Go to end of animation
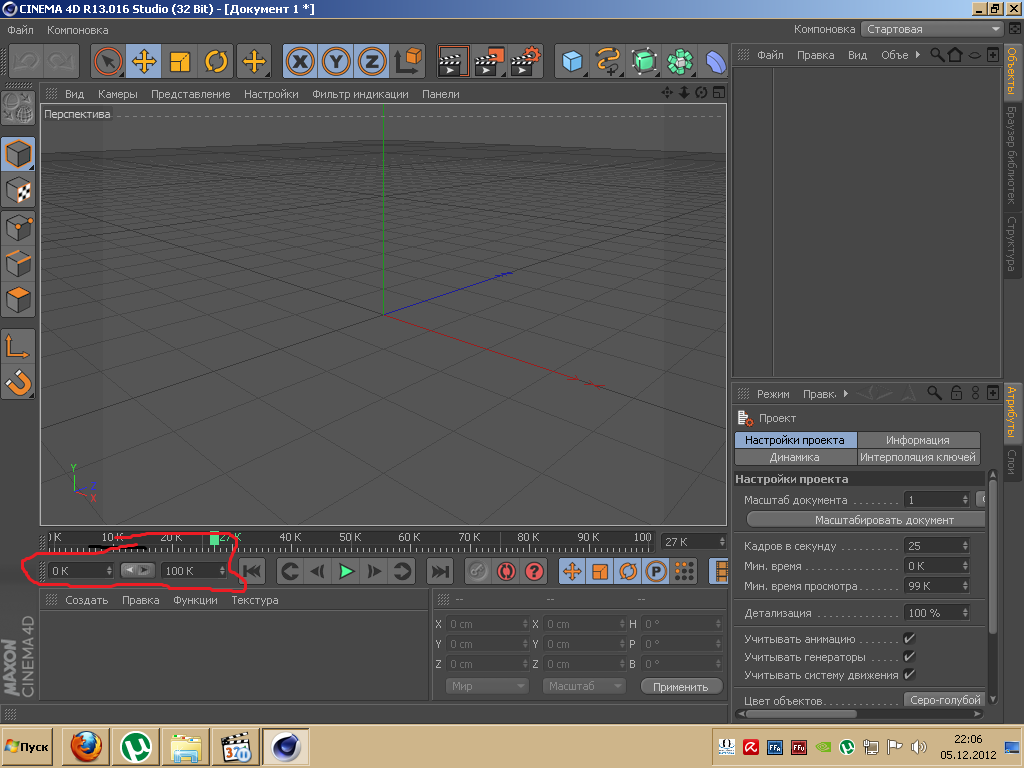The height and width of the screenshot is (768, 1024). tap(440, 571)
